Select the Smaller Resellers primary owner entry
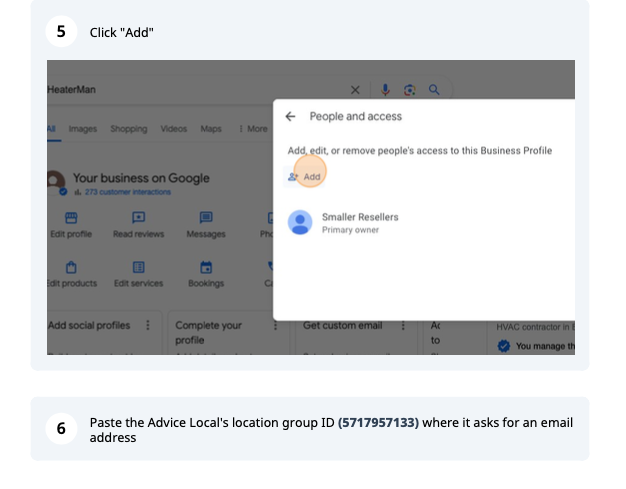 pyautogui.click(x=343, y=223)
